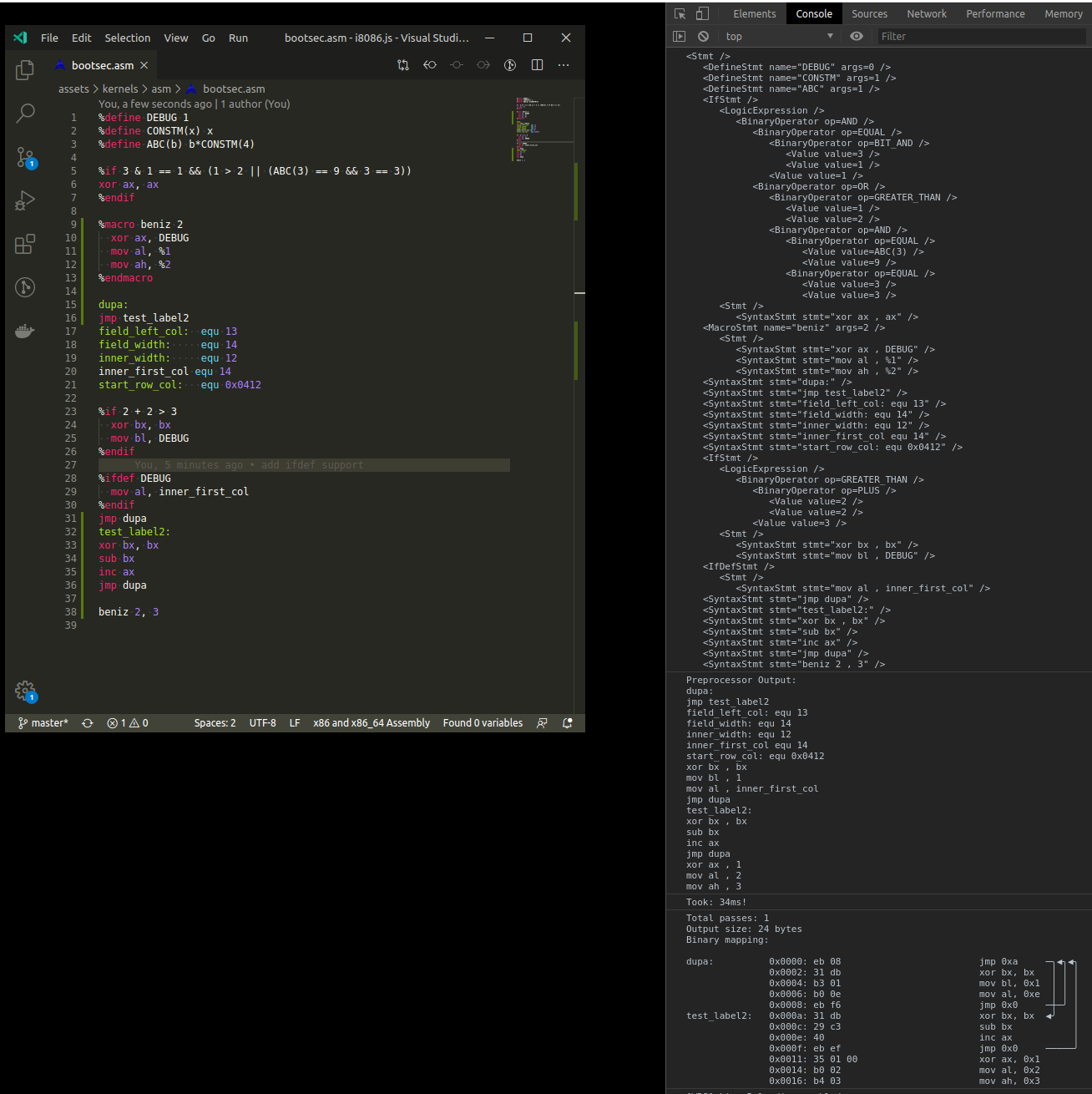Open the Search view in activity bar
Image resolution: width=1092 pixels, height=1094 pixels.
pyautogui.click(x=25, y=113)
